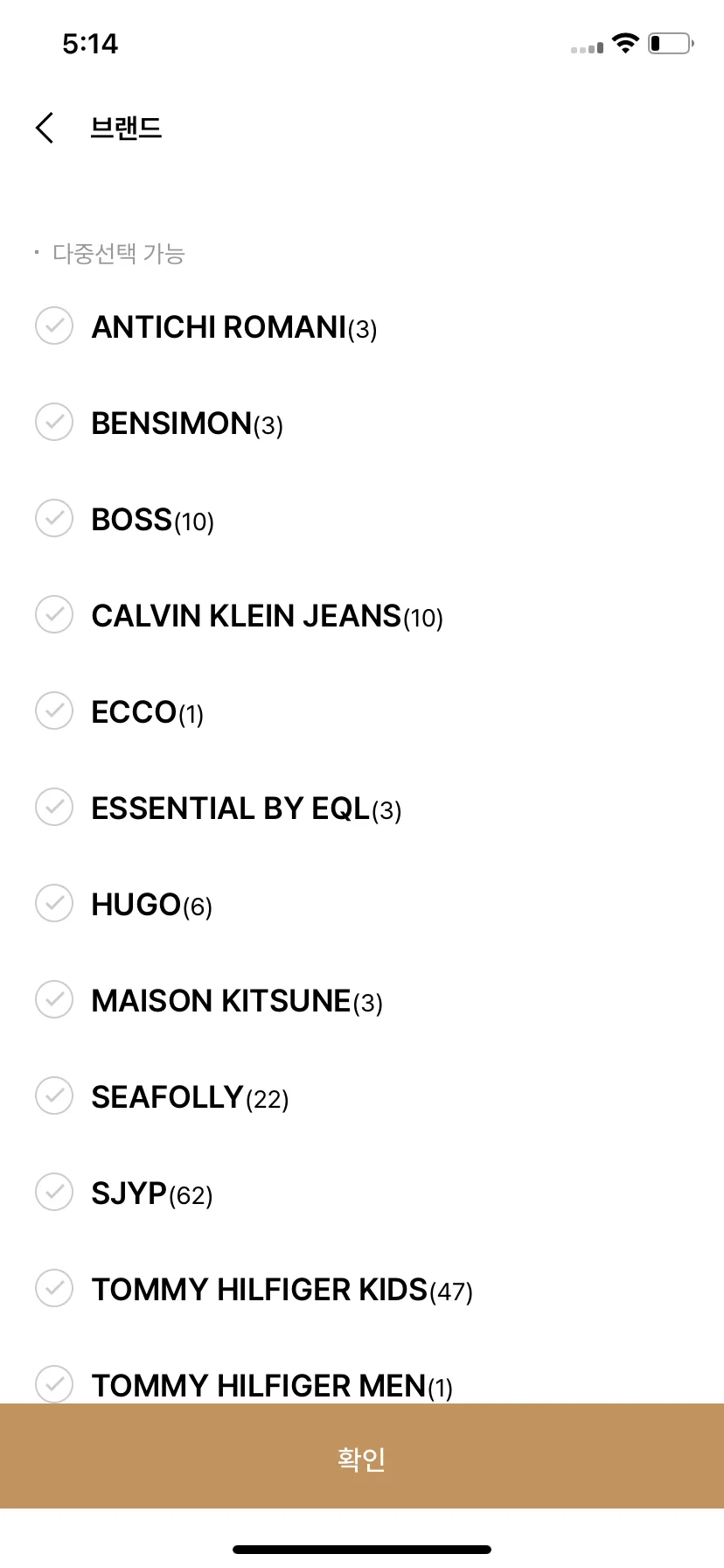Screen dimensions: 724x1568
Task: Toggle the ECCO checkmark icon
Action: point(54,710)
